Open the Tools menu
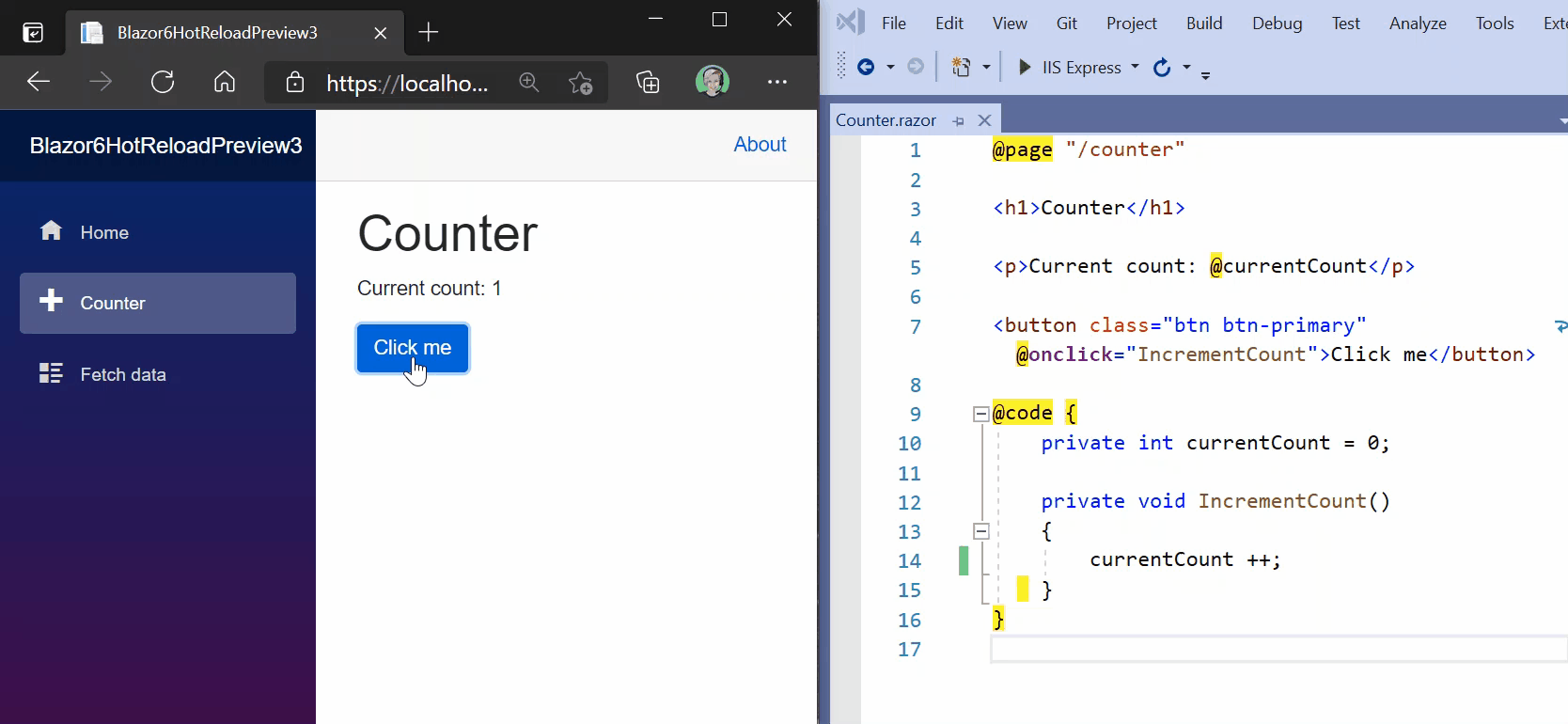The image size is (1568, 724). 1495,24
